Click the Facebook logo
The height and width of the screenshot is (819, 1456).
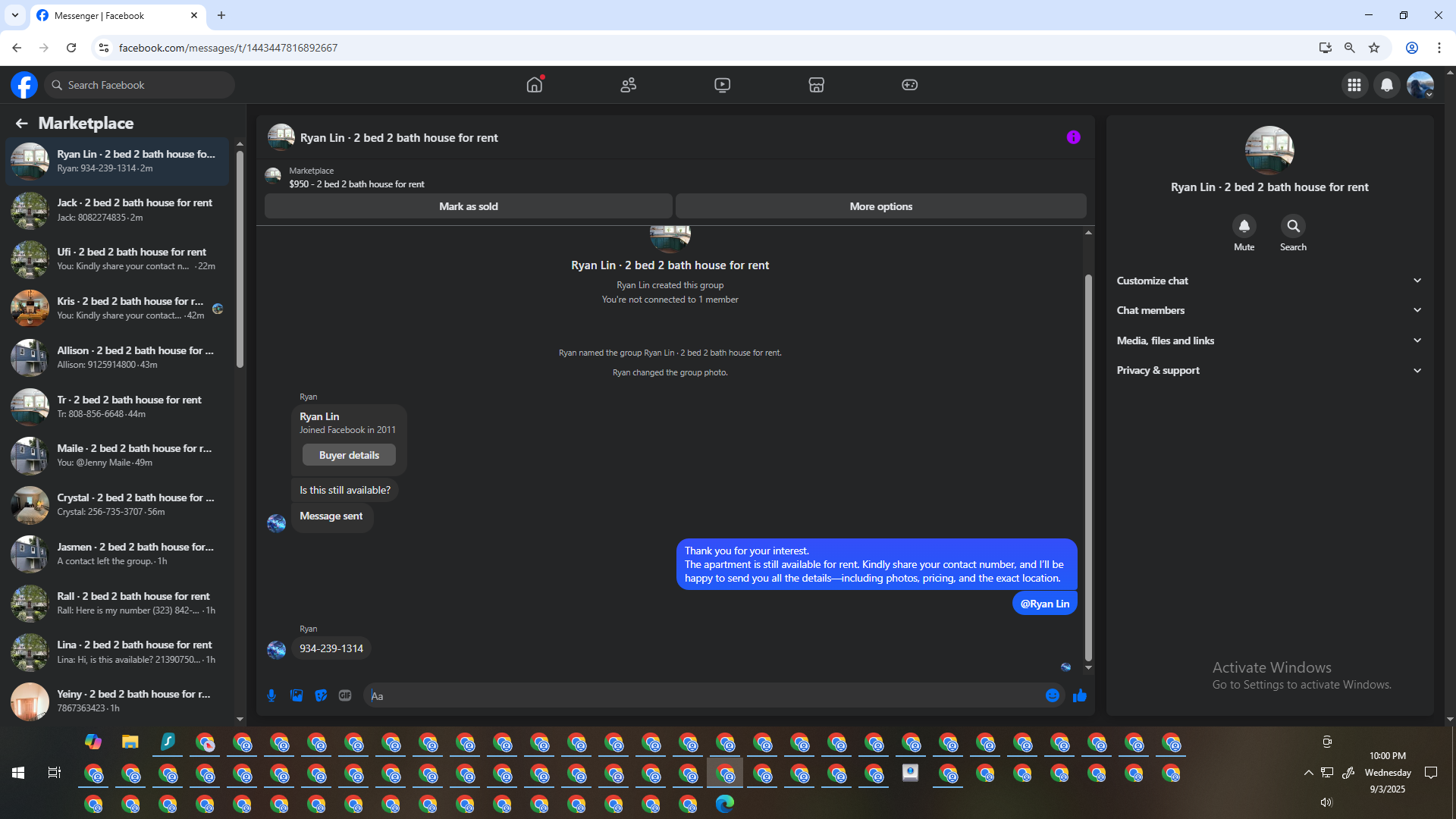pyautogui.click(x=24, y=85)
